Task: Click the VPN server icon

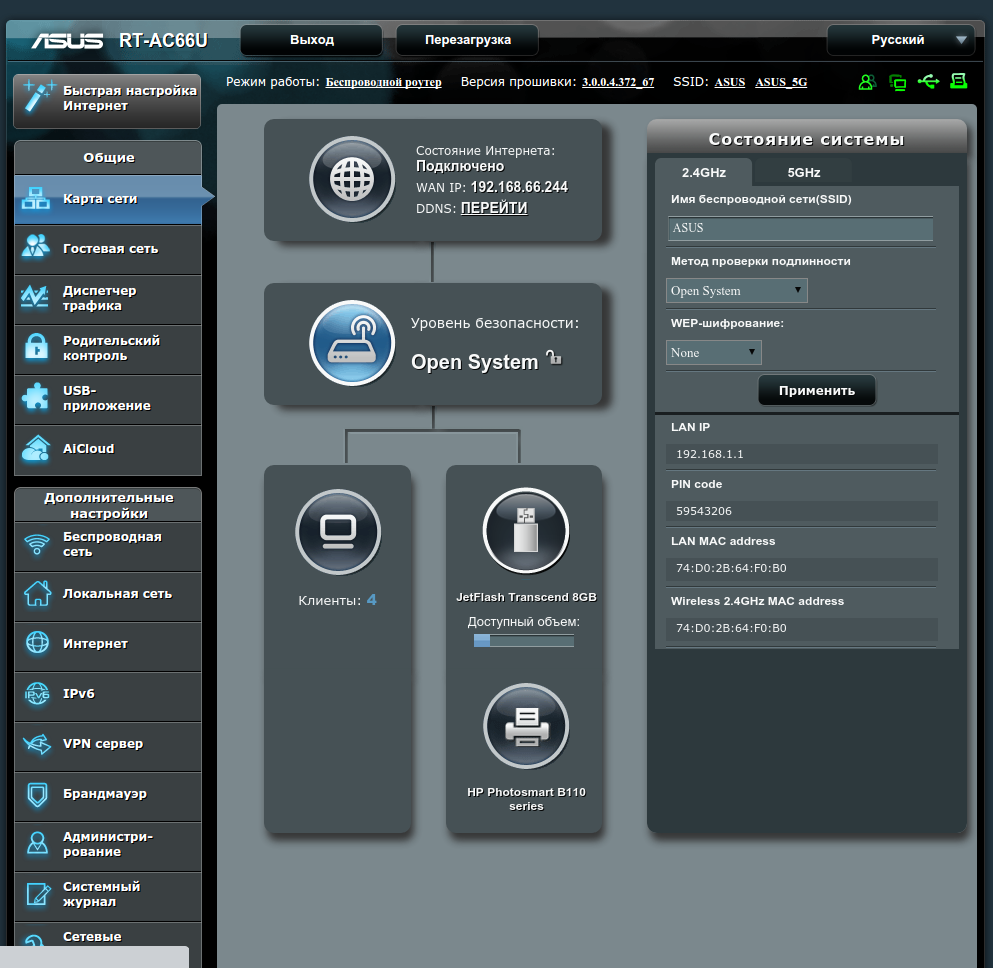Action: click(x=37, y=743)
